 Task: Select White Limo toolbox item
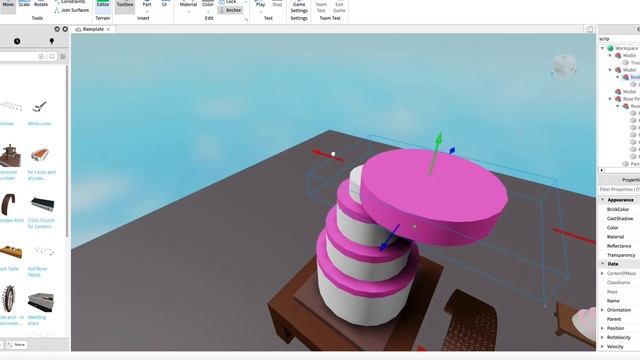(40, 113)
